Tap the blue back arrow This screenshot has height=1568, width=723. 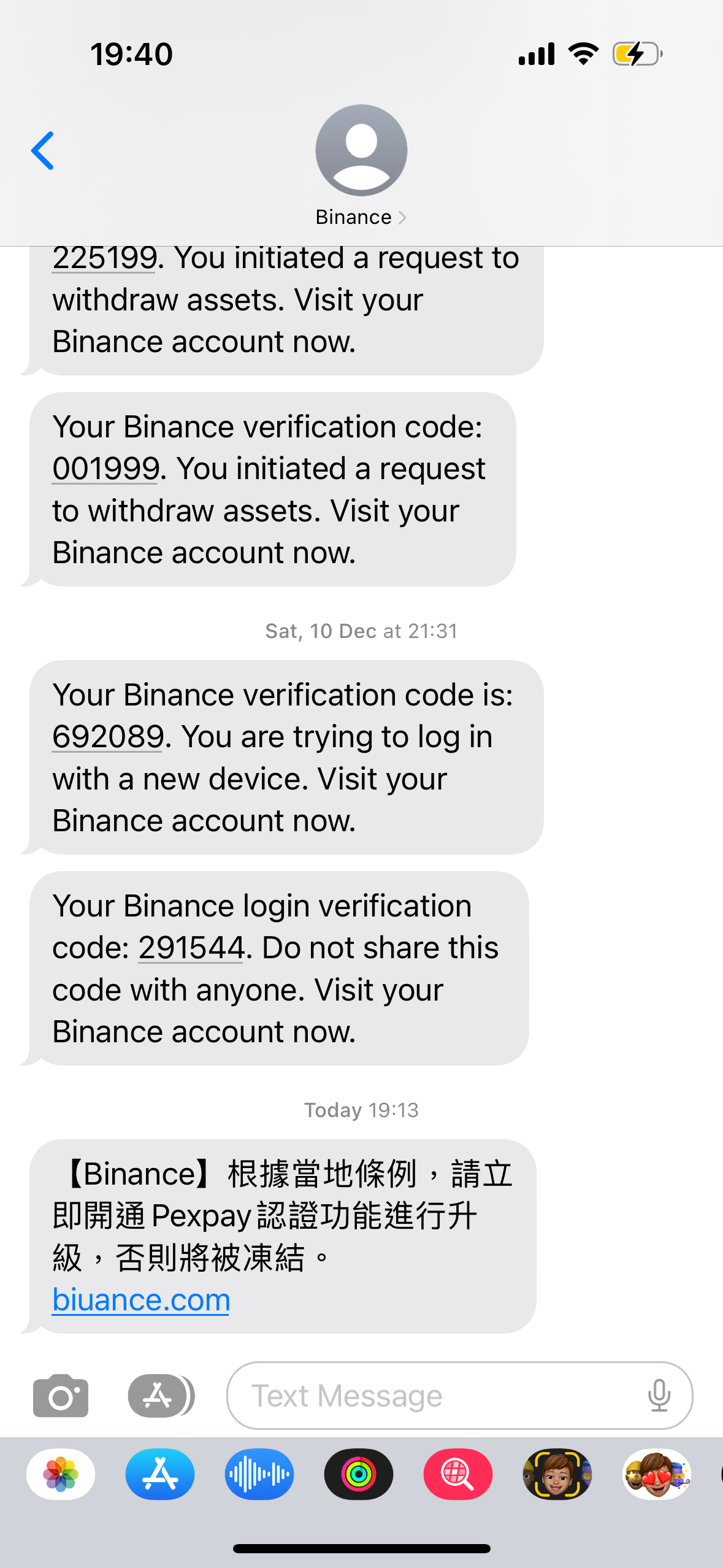click(x=43, y=150)
